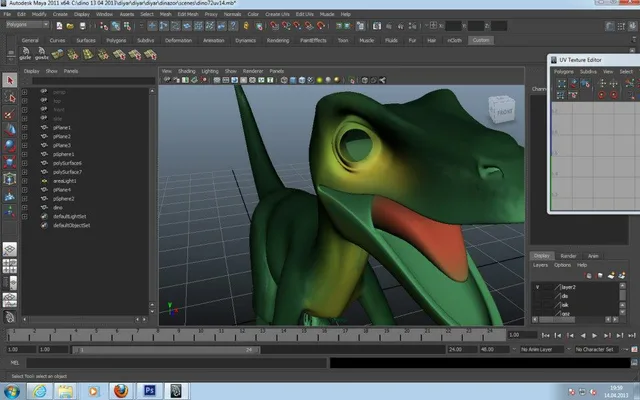Toggle visibility V box of layer2
The image size is (640, 400).
(537, 287)
